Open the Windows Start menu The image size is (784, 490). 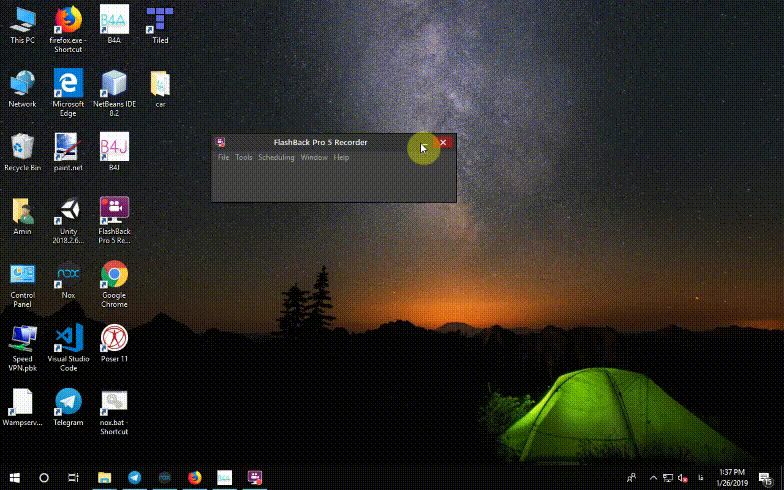tap(15, 478)
